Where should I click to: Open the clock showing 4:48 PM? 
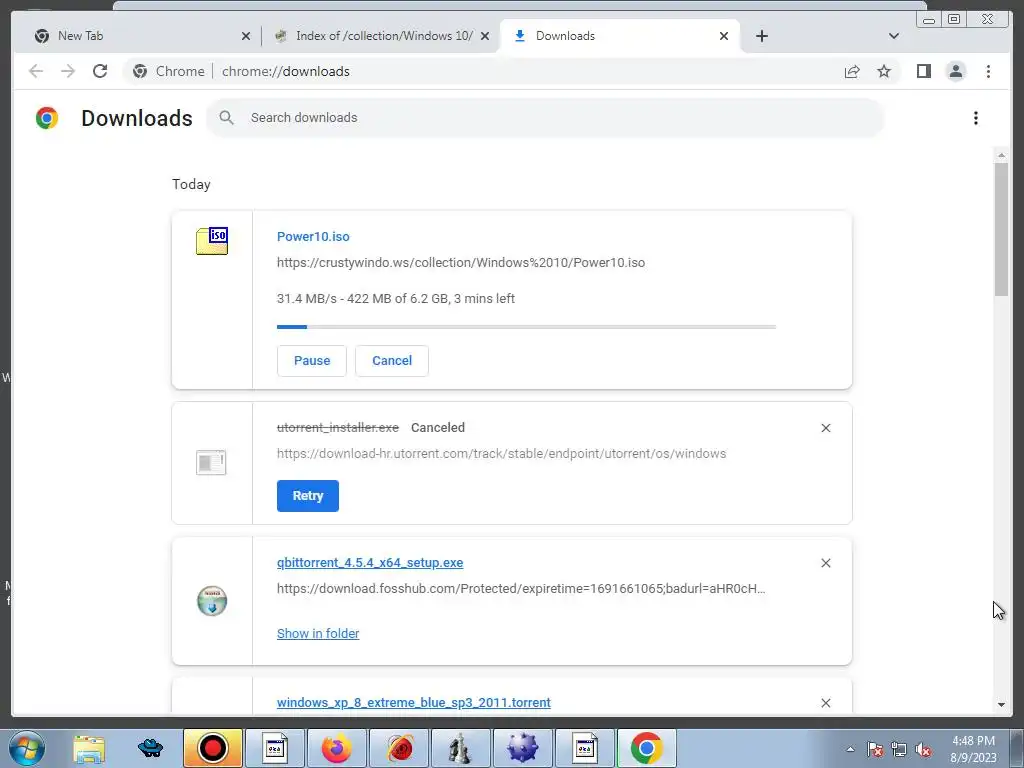(973, 749)
